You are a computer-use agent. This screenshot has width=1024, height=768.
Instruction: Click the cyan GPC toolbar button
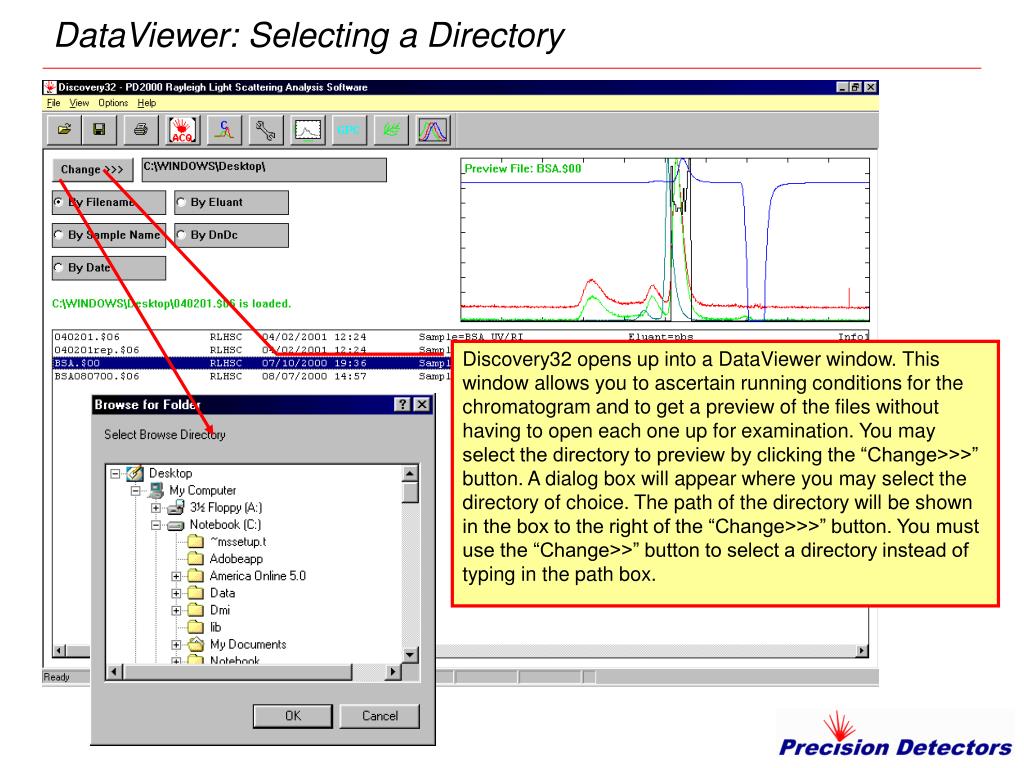point(349,129)
